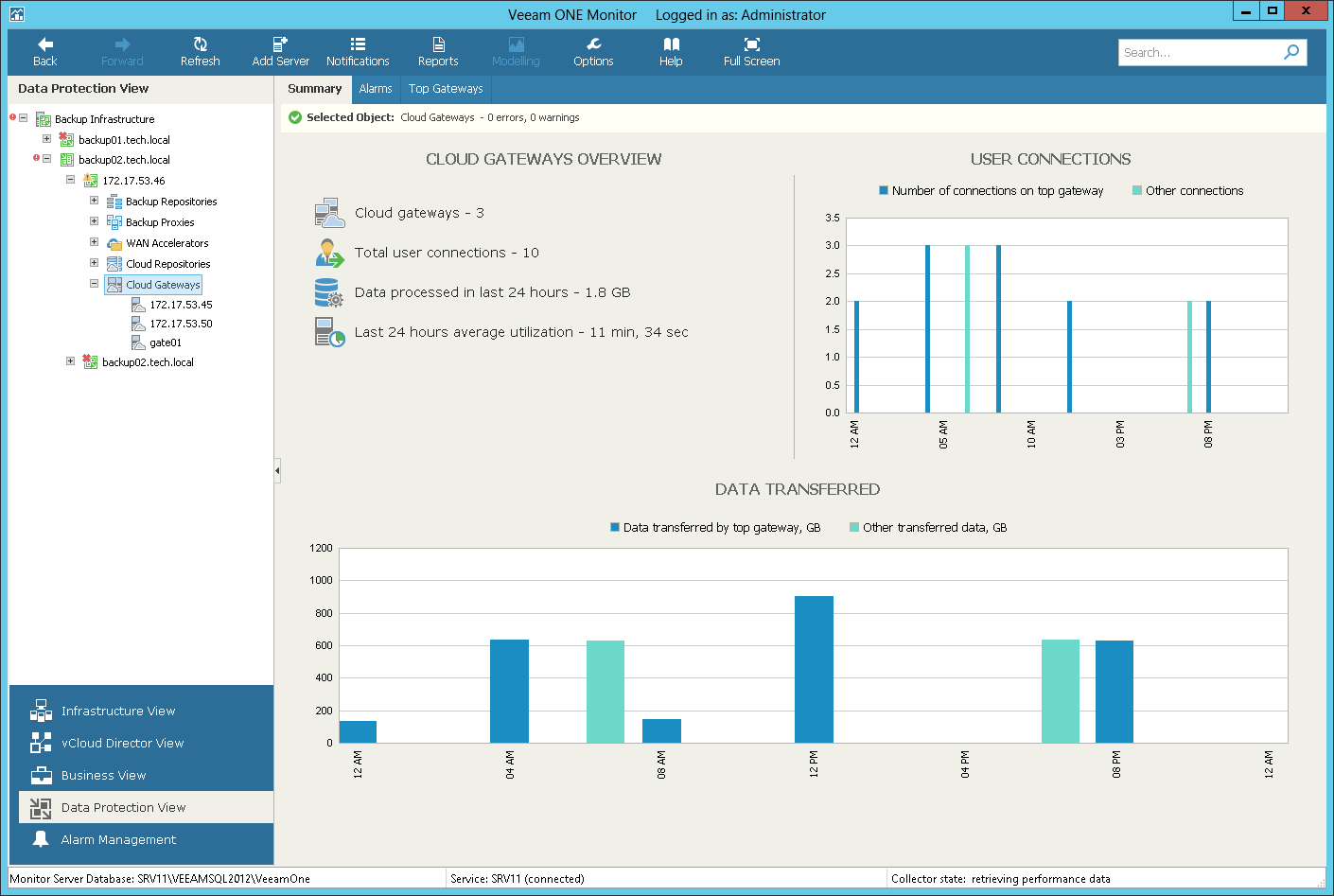Open Help from the toolbar
The height and width of the screenshot is (896, 1334).
click(671, 52)
